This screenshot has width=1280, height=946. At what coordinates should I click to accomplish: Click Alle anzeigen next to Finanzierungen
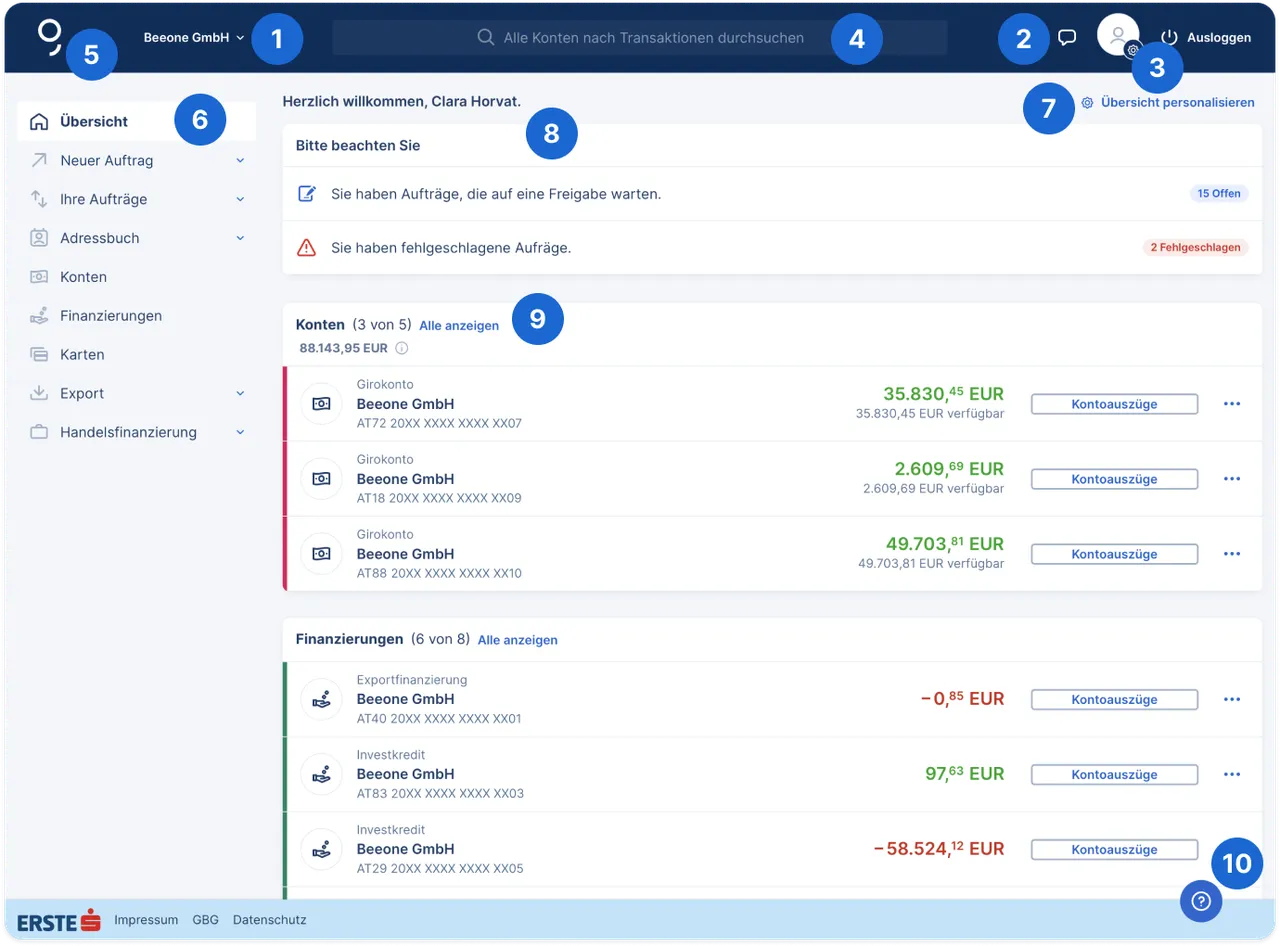click(518, 640)
